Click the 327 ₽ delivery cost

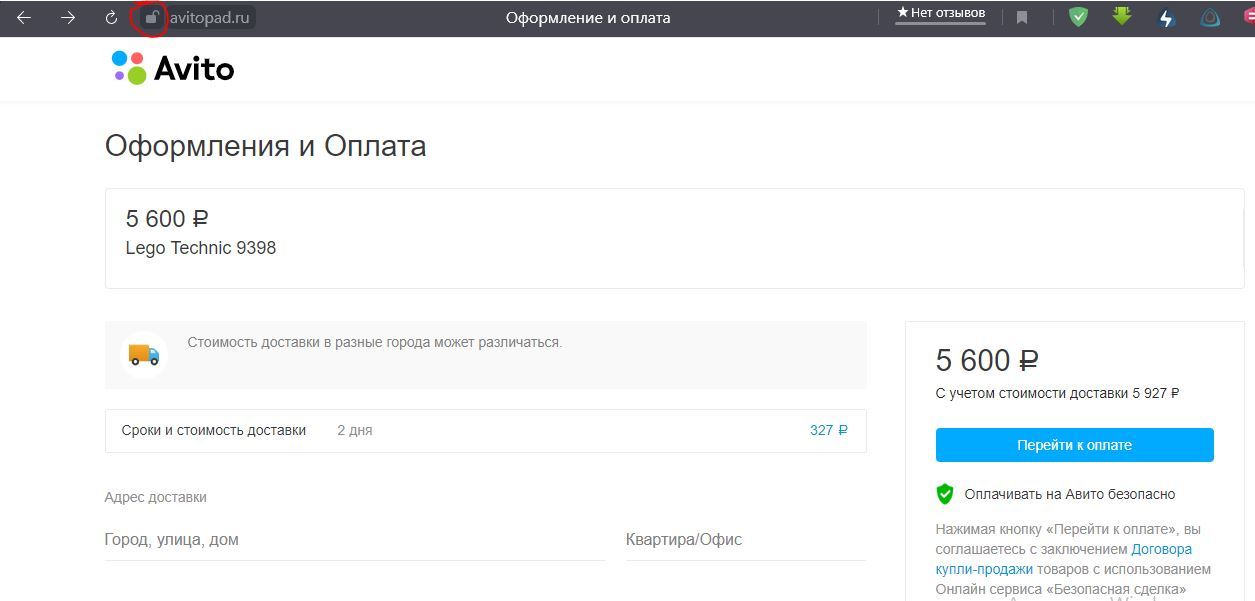click(x=828, y=431)
